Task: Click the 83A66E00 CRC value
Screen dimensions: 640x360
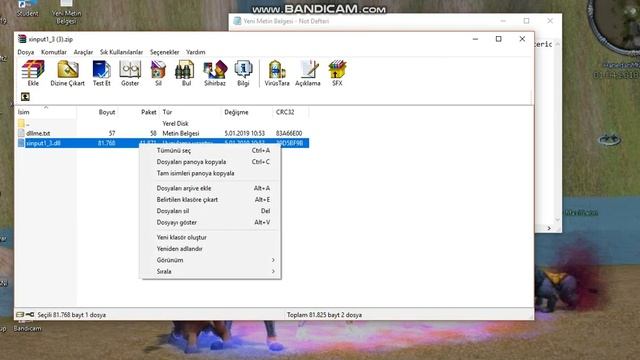Action: (x=289, y=133)
